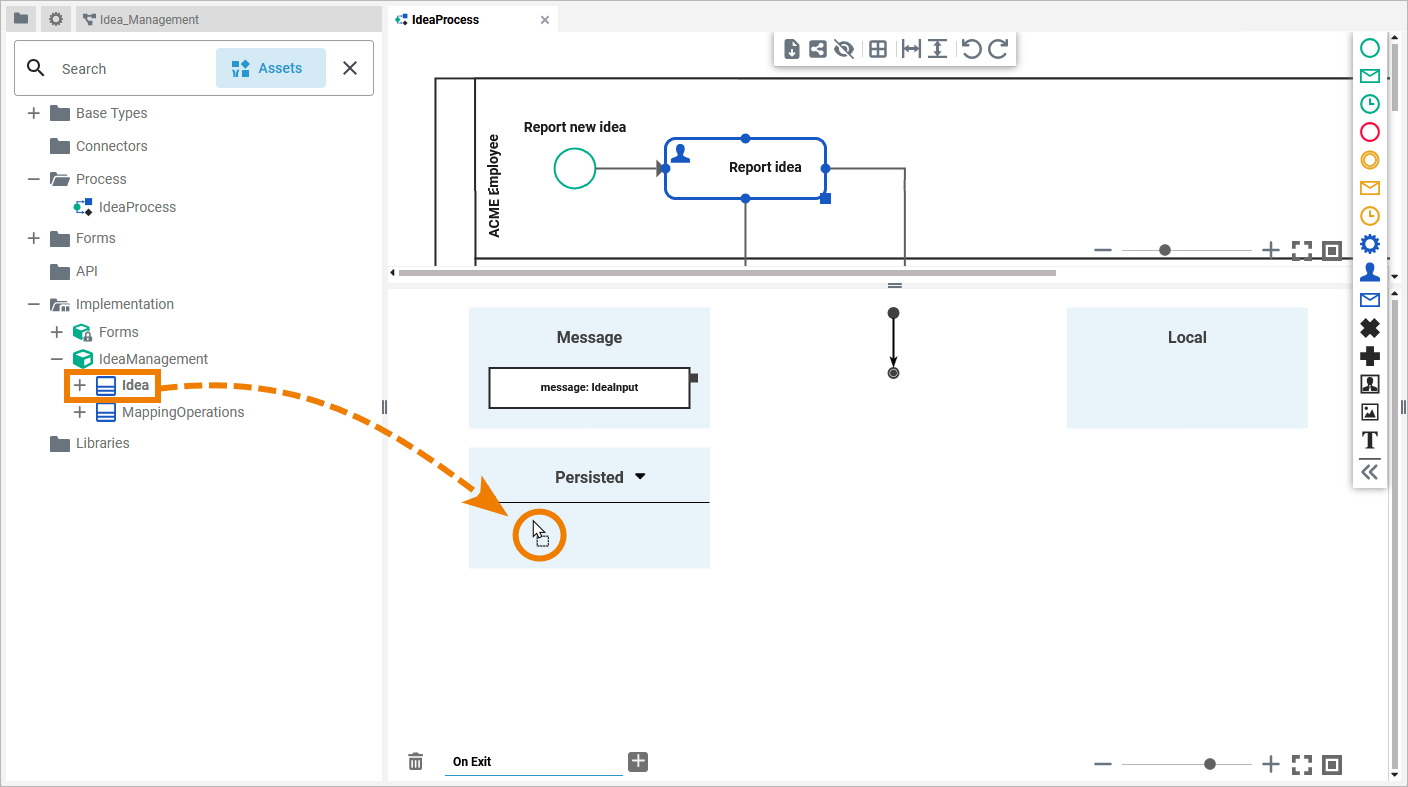
Task: Select the green timer start event icon
Action: [x=1370, y=104]
